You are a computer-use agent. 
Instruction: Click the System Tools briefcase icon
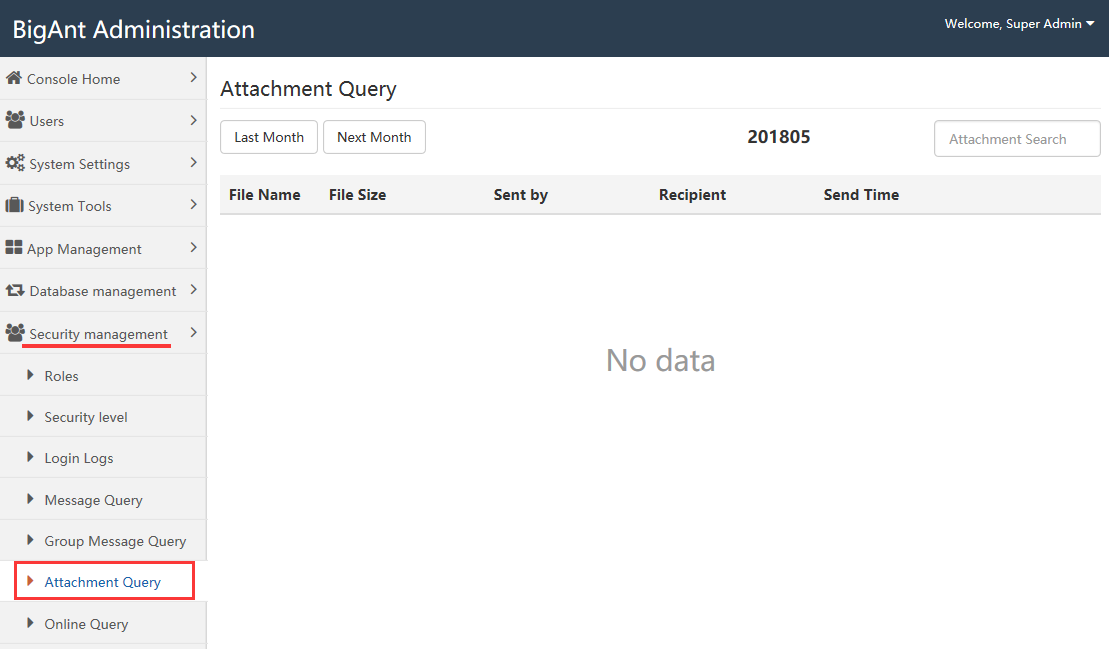coord(14,205)
